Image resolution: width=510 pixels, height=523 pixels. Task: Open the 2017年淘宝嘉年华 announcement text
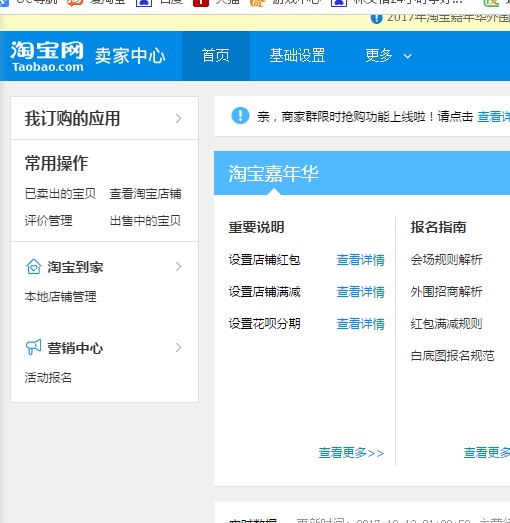point(448,18)
